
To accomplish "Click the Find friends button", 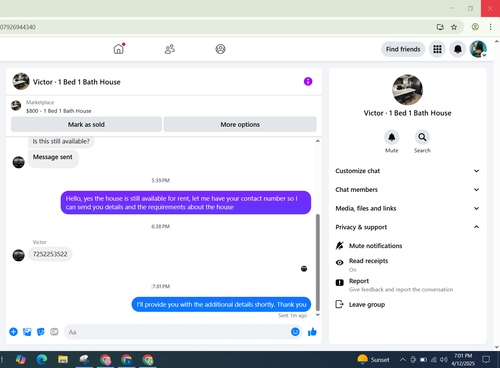I will tap(403, 49).
